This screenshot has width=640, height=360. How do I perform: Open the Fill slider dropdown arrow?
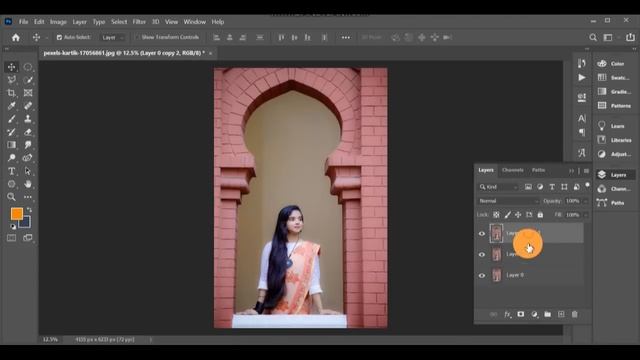point(585,215)
